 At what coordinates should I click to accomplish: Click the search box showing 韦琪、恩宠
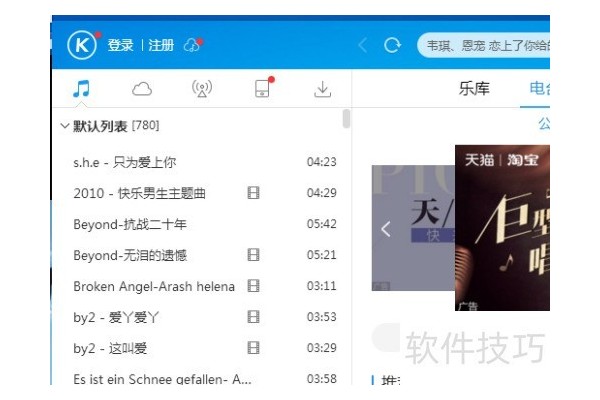(x=483, y=45)
